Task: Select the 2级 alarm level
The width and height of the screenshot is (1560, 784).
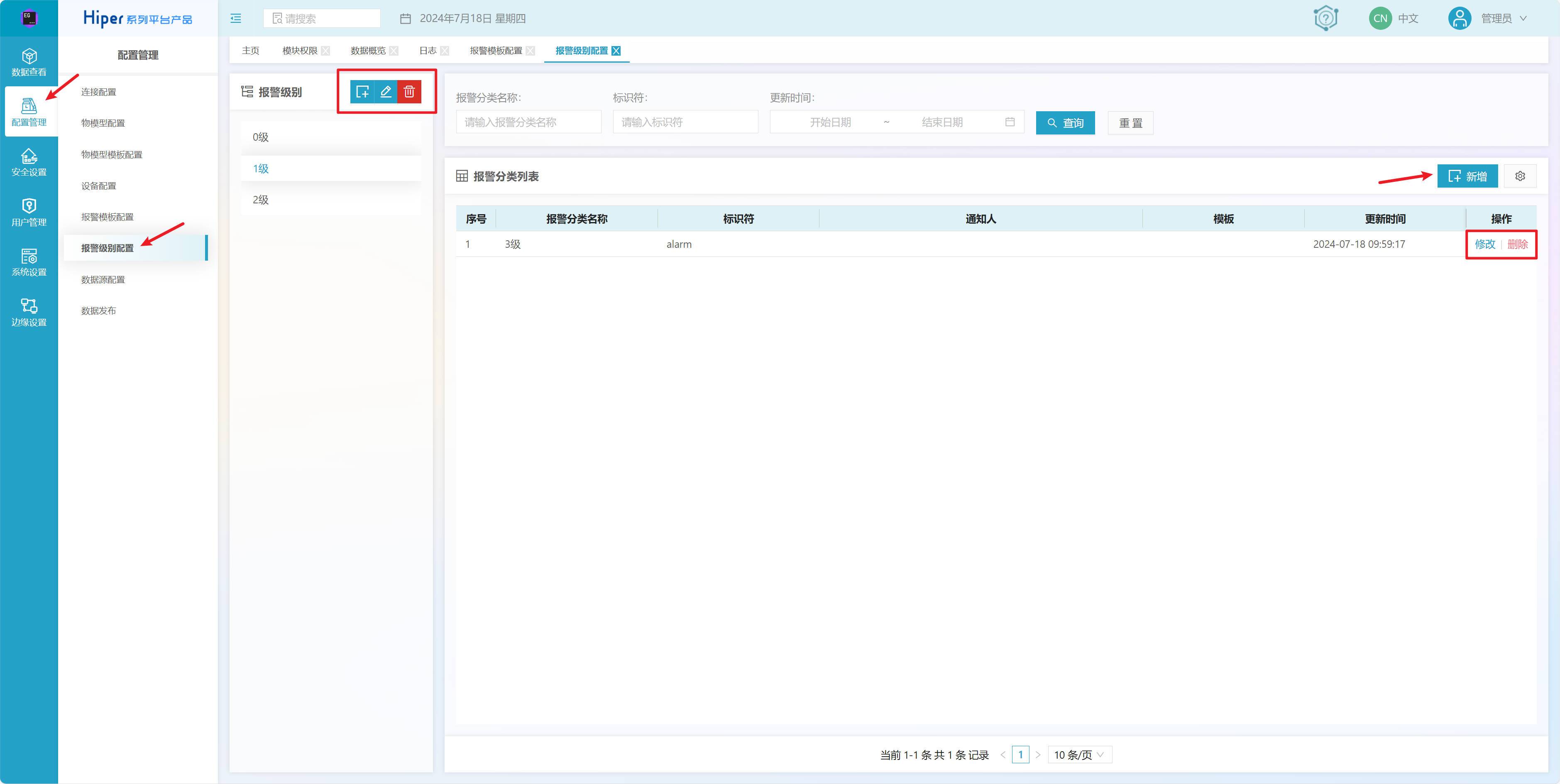Action: click(331, 200)
